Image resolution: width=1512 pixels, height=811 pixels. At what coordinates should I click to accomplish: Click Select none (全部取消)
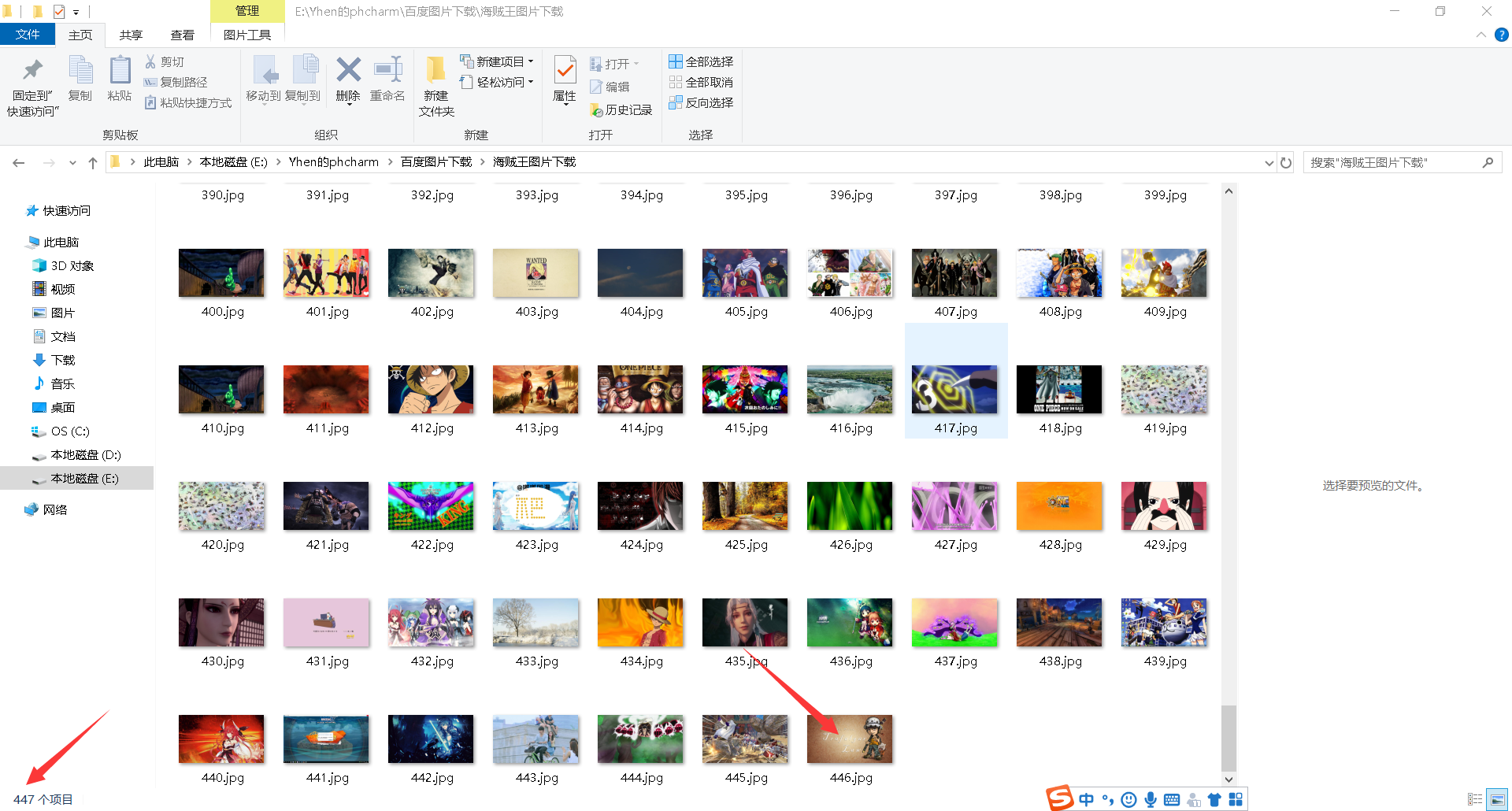tap(701, 82)
